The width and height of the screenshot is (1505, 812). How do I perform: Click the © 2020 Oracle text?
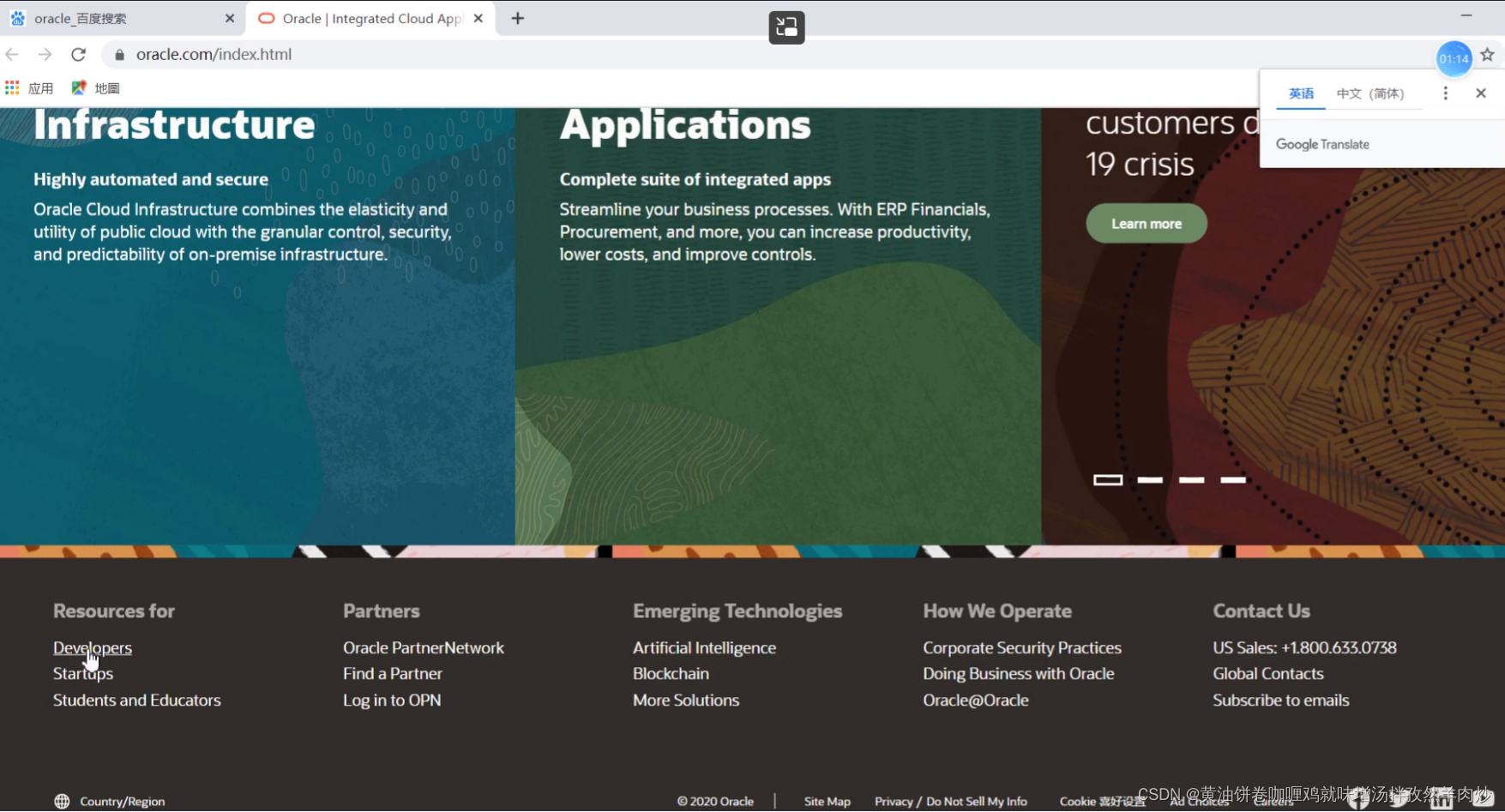(715, 802)
